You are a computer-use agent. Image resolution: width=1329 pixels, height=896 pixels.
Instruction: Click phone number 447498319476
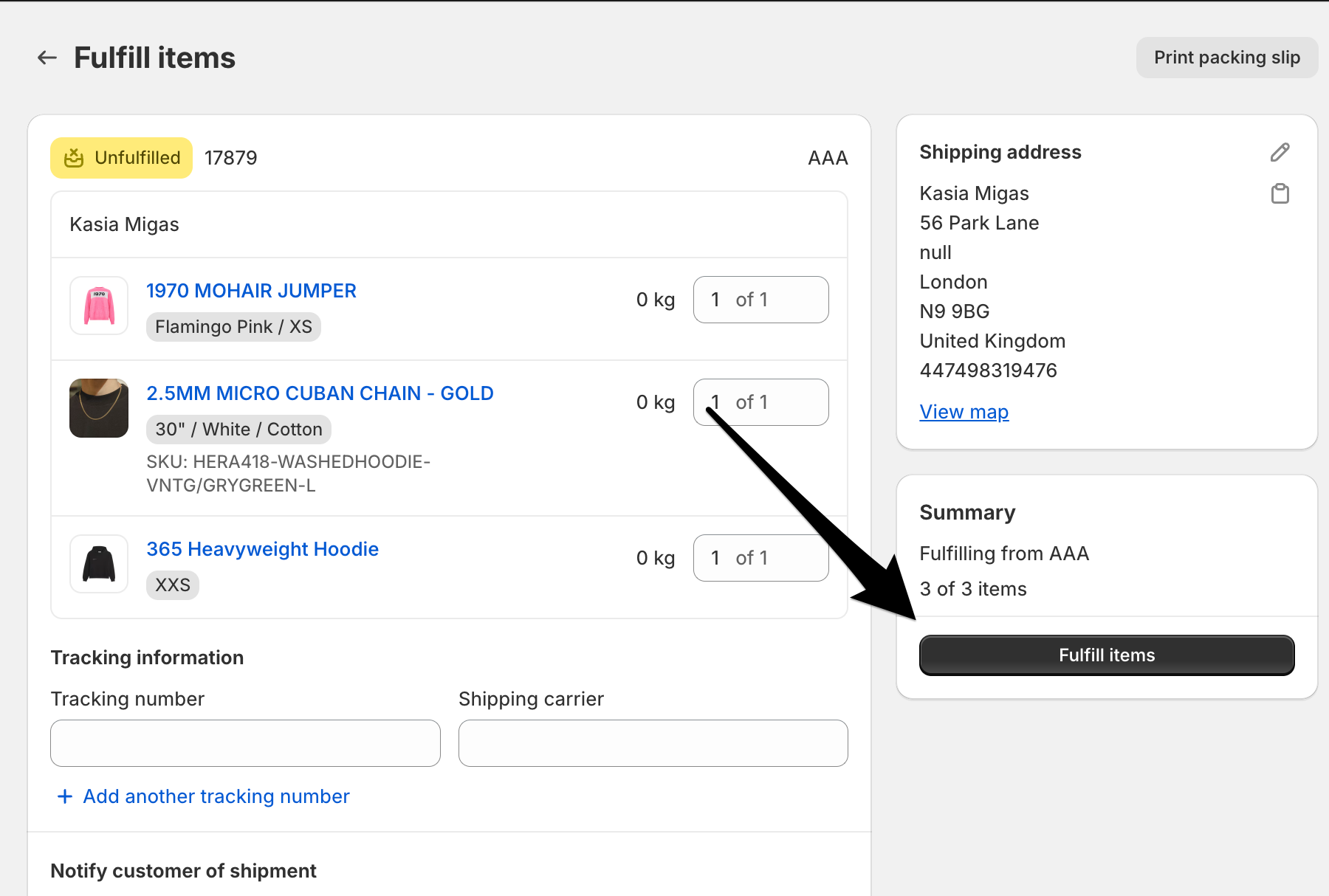pyautogui.click(x=988, y=371)
